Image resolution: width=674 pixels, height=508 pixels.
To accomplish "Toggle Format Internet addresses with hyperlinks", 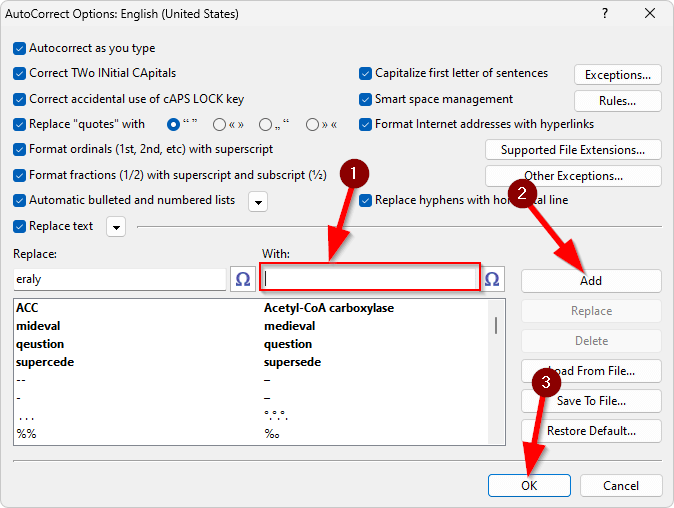I will [x=365, y=125].
